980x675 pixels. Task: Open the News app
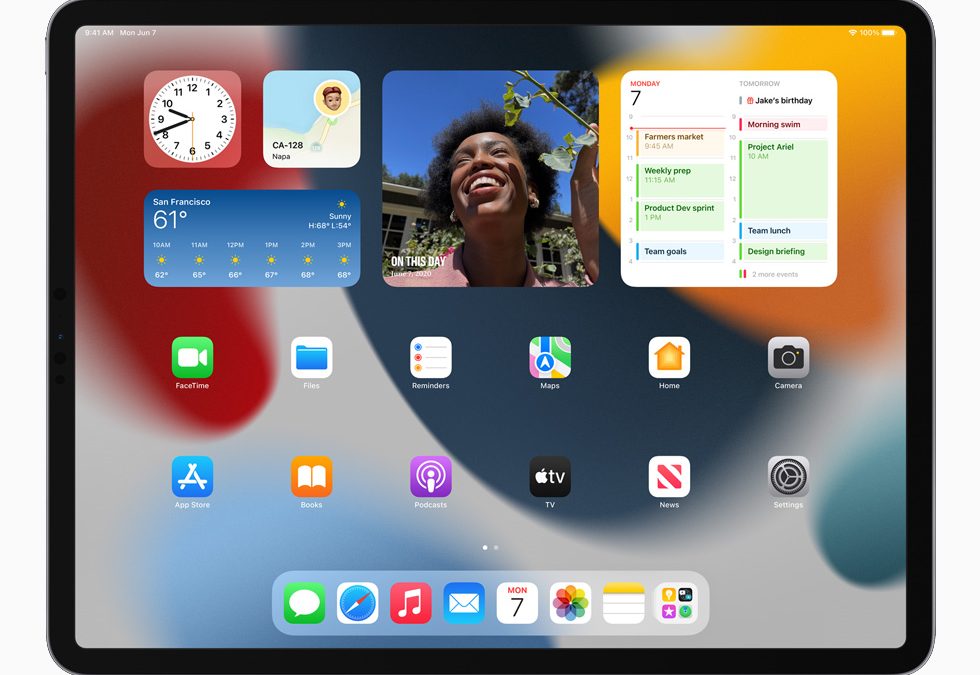669,476
